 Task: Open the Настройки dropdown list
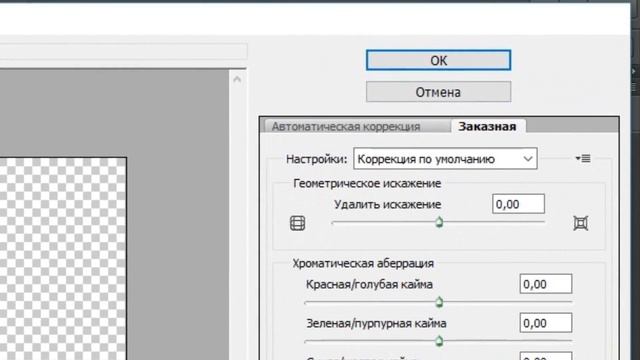[445, 158]
